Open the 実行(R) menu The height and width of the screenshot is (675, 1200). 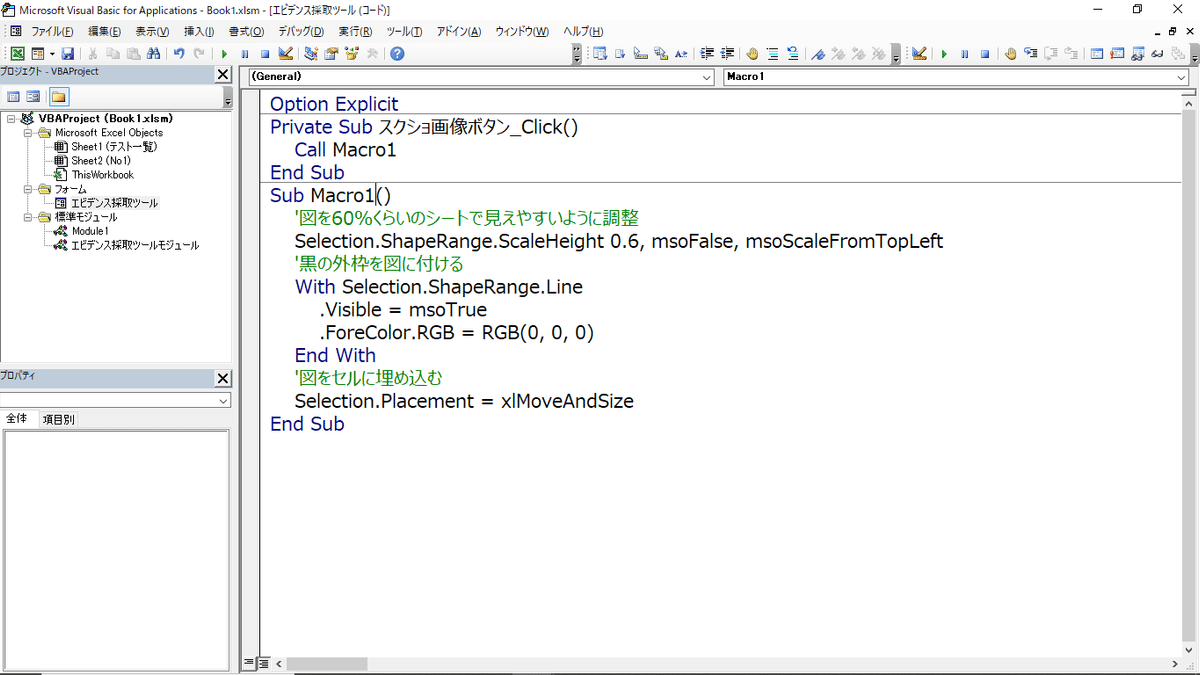pyautogui.click(x=355, y=32)
